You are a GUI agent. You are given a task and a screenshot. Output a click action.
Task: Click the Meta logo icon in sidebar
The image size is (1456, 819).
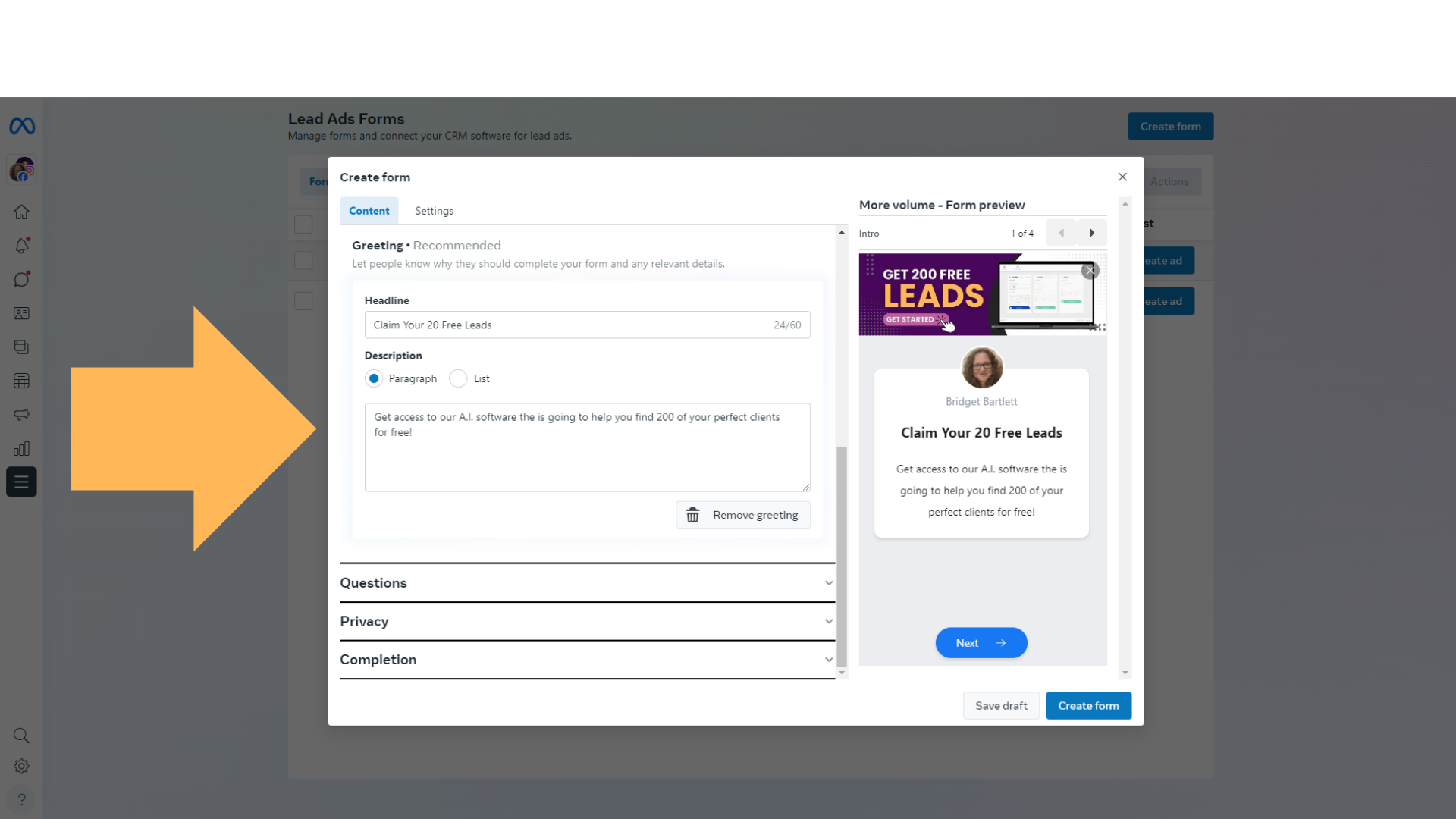point(21,126)
